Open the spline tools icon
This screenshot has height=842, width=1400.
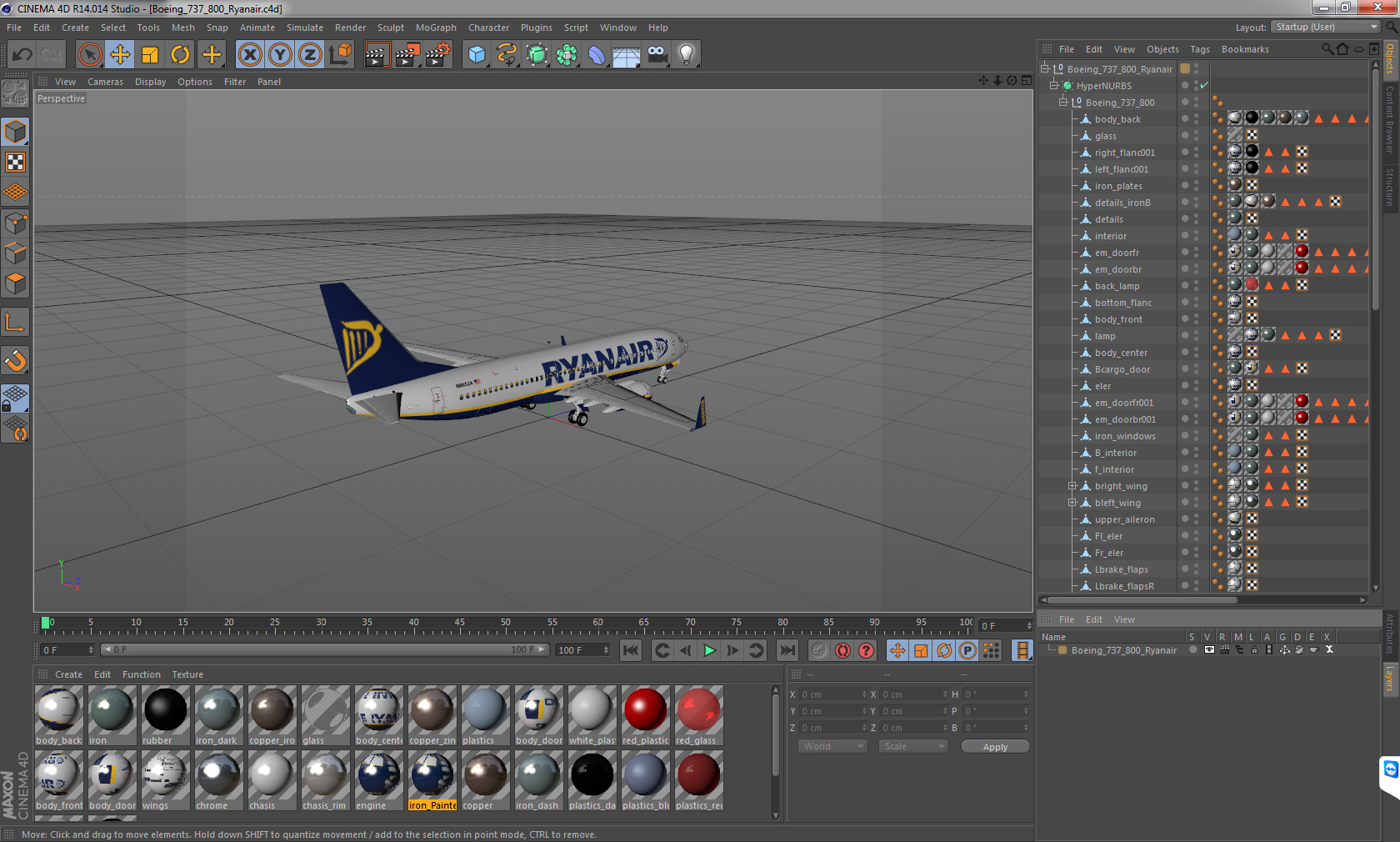click(507, 55)
